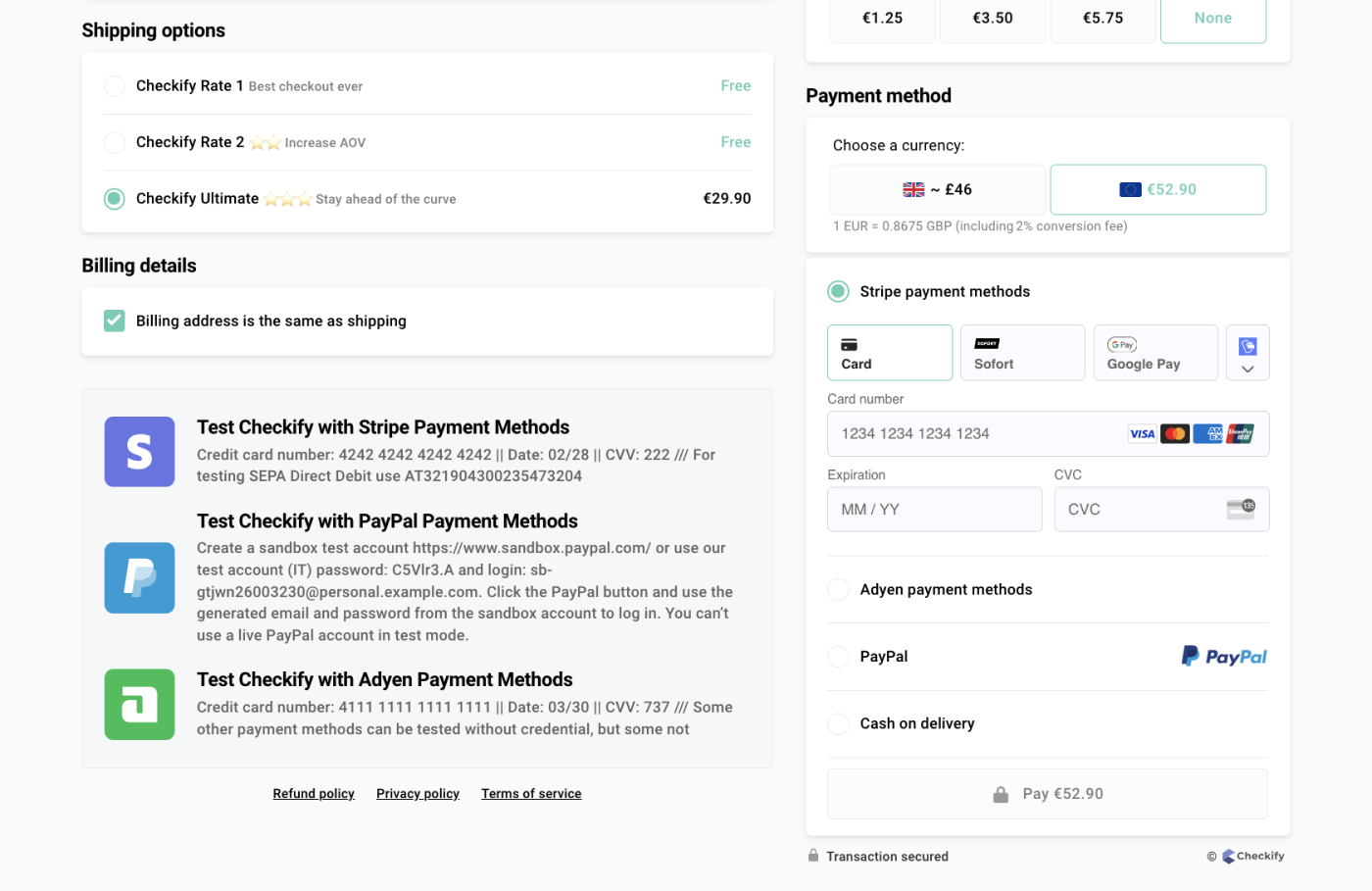This screenshot has width=1372, height=891.
Task: Select the Card payment method icon
Action: click(888, 352)
